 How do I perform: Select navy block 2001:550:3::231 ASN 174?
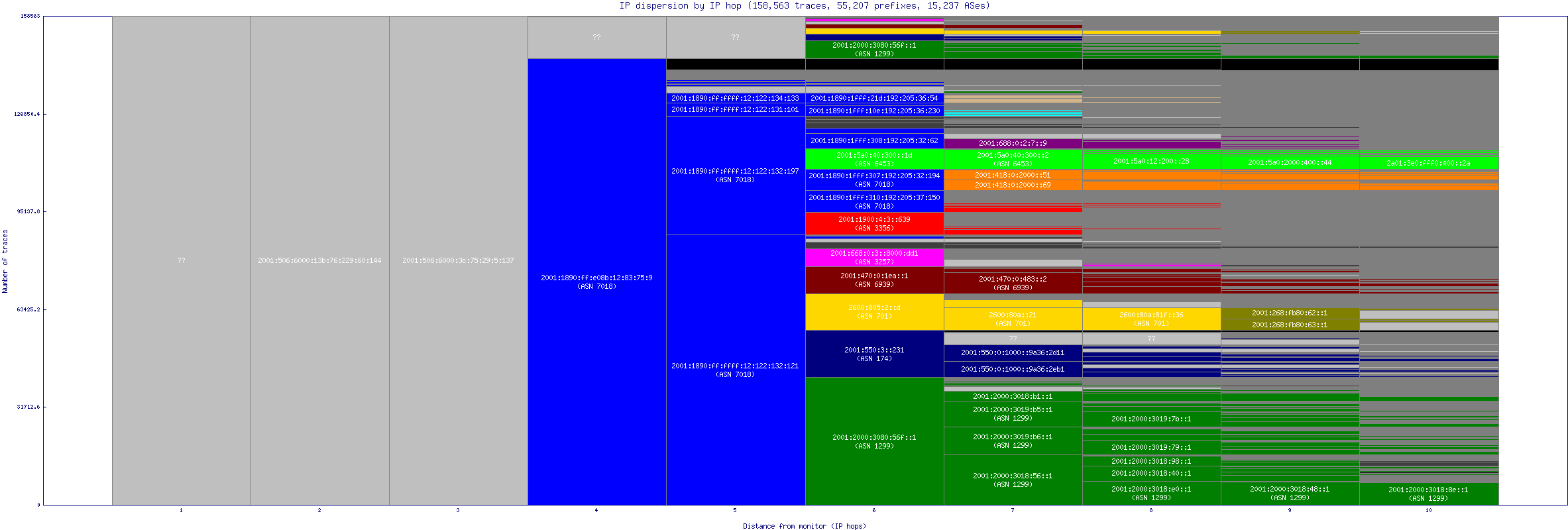[x=874, y=354]
